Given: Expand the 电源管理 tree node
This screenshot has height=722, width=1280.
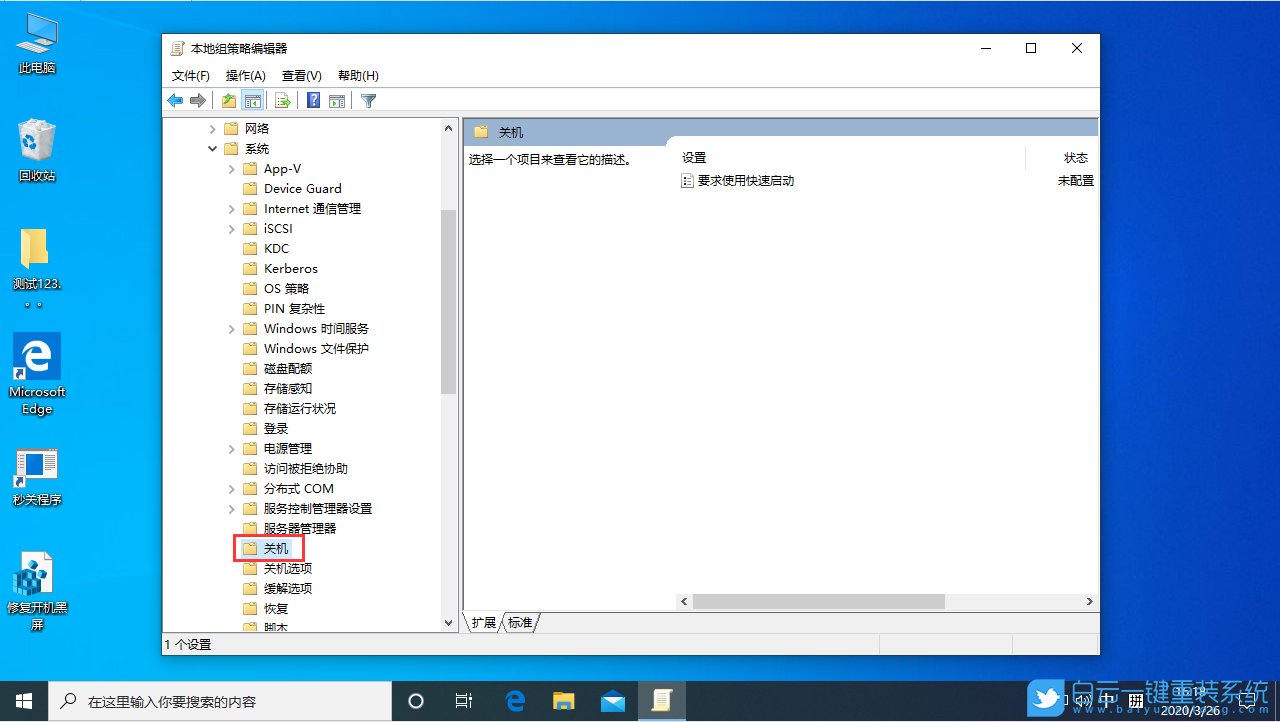Looking at the screenshot, I should tap(231, 448).
